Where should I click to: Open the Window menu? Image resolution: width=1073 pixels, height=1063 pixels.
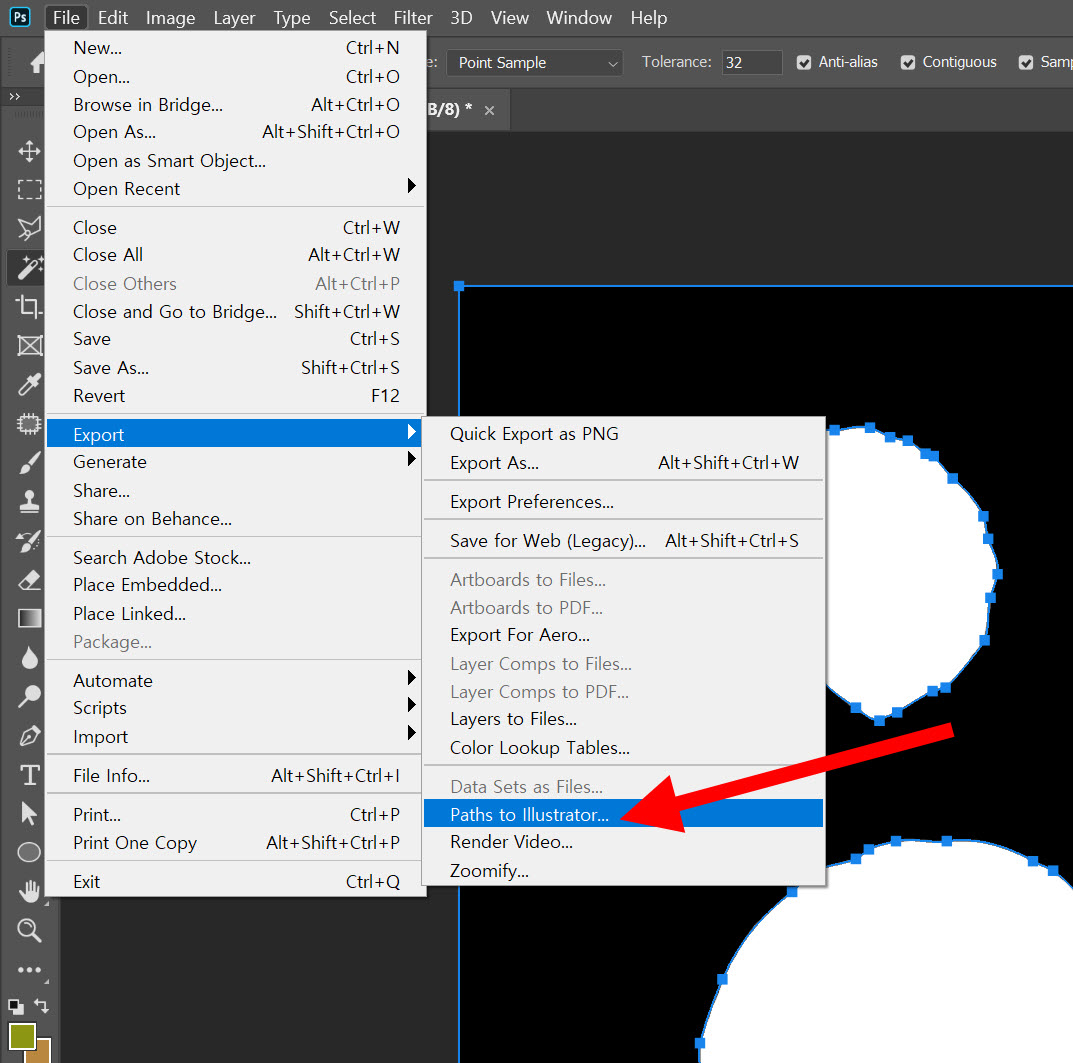[x=579, y=18]
